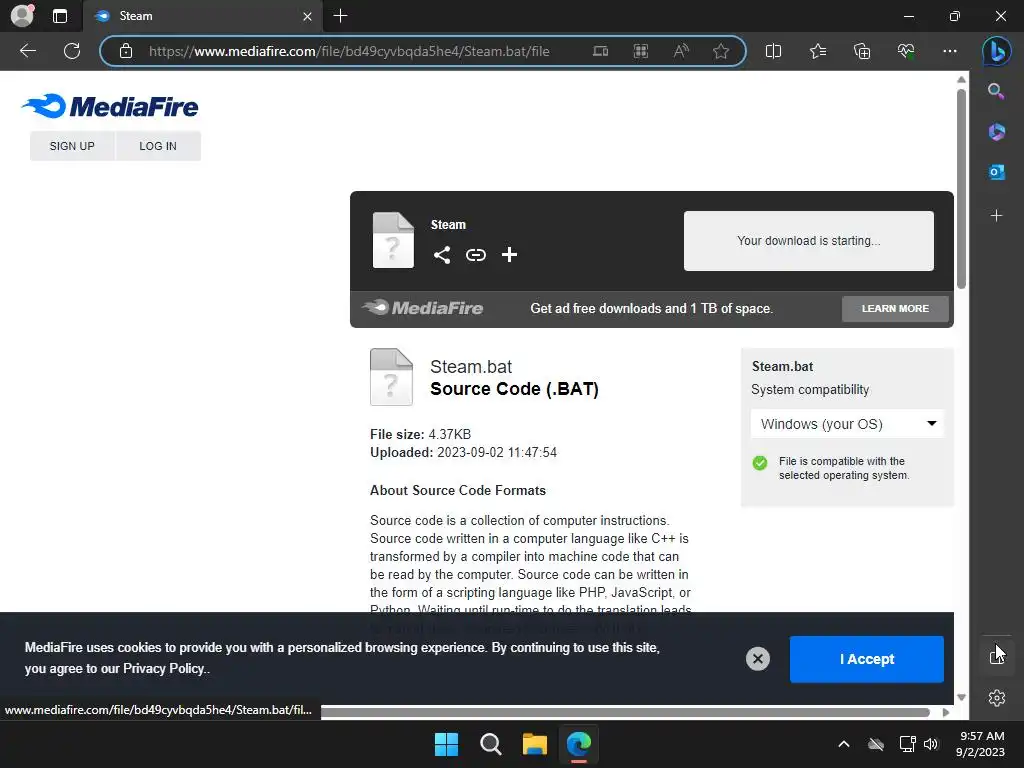Viewport: 1024px width, 768px height.
Task: Click Microsoft Edge taskbar icon
Action: tap(579, 744)
